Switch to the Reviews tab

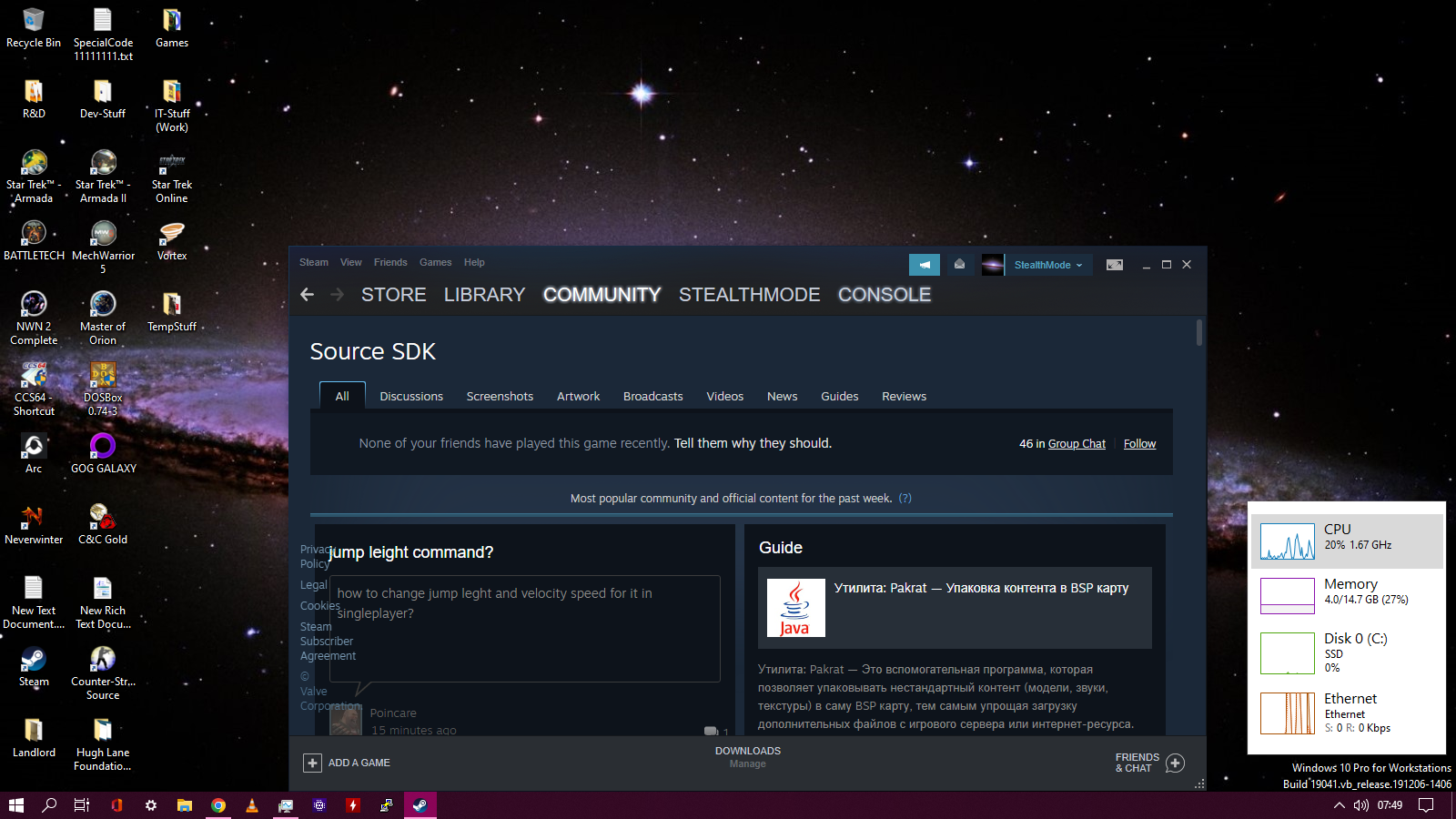[x=904, y=396]
